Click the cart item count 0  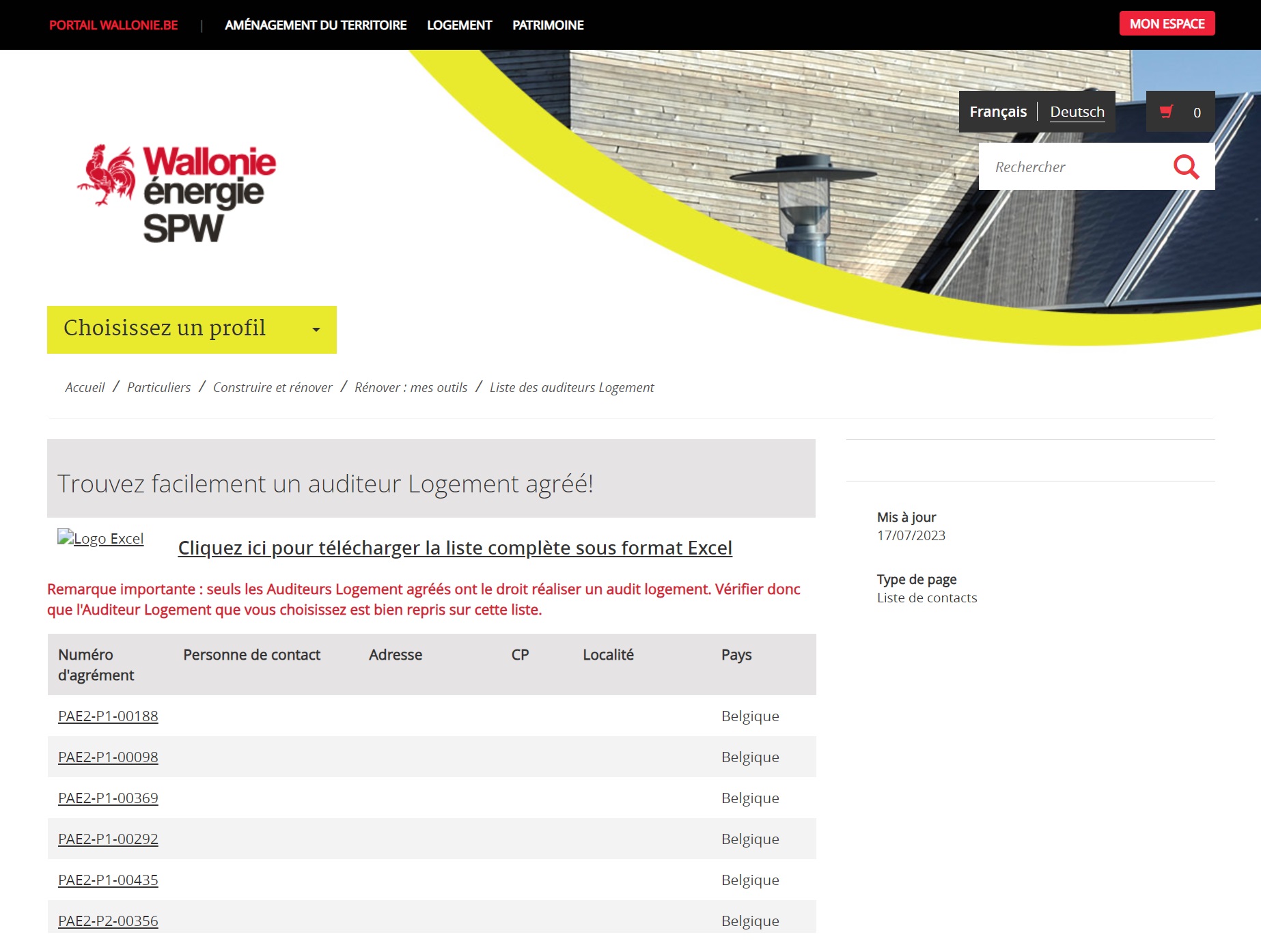(x=1197, y=113)
